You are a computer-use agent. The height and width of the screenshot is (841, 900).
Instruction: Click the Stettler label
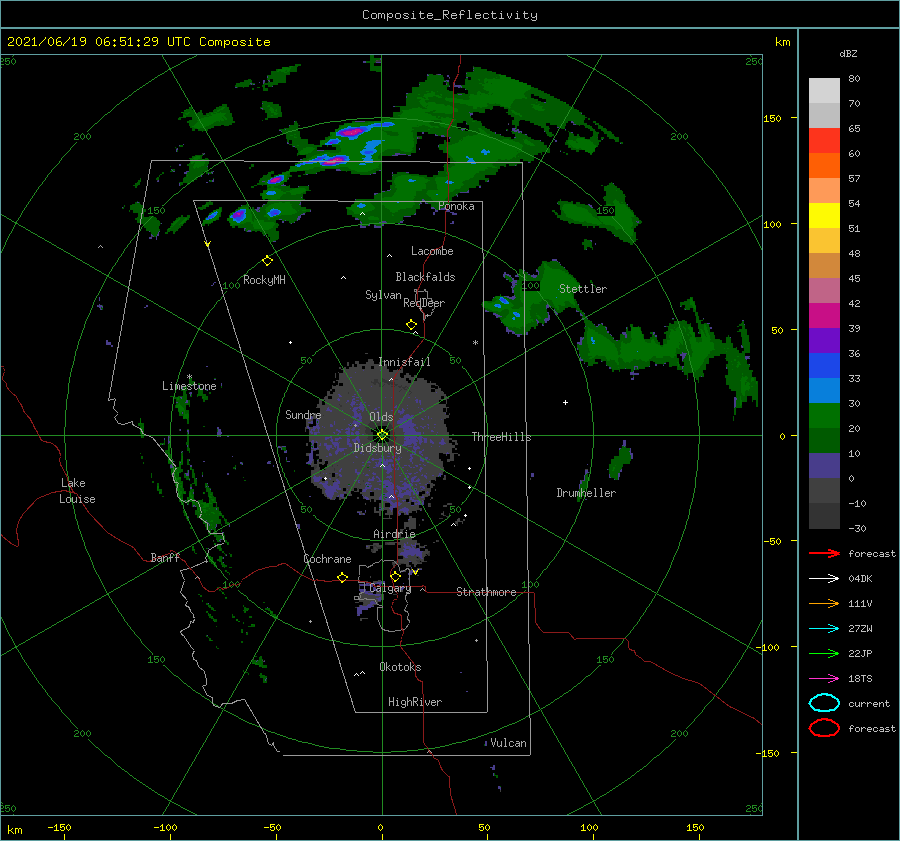point(583,289)
